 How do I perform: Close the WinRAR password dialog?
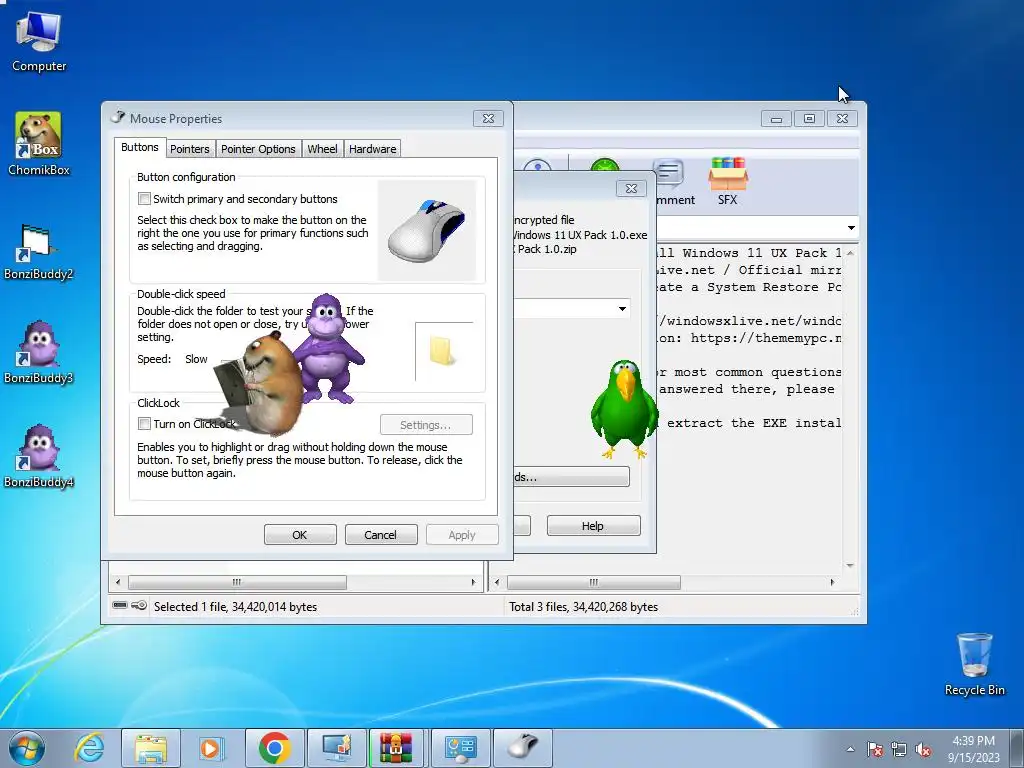[x=631, y=189]
